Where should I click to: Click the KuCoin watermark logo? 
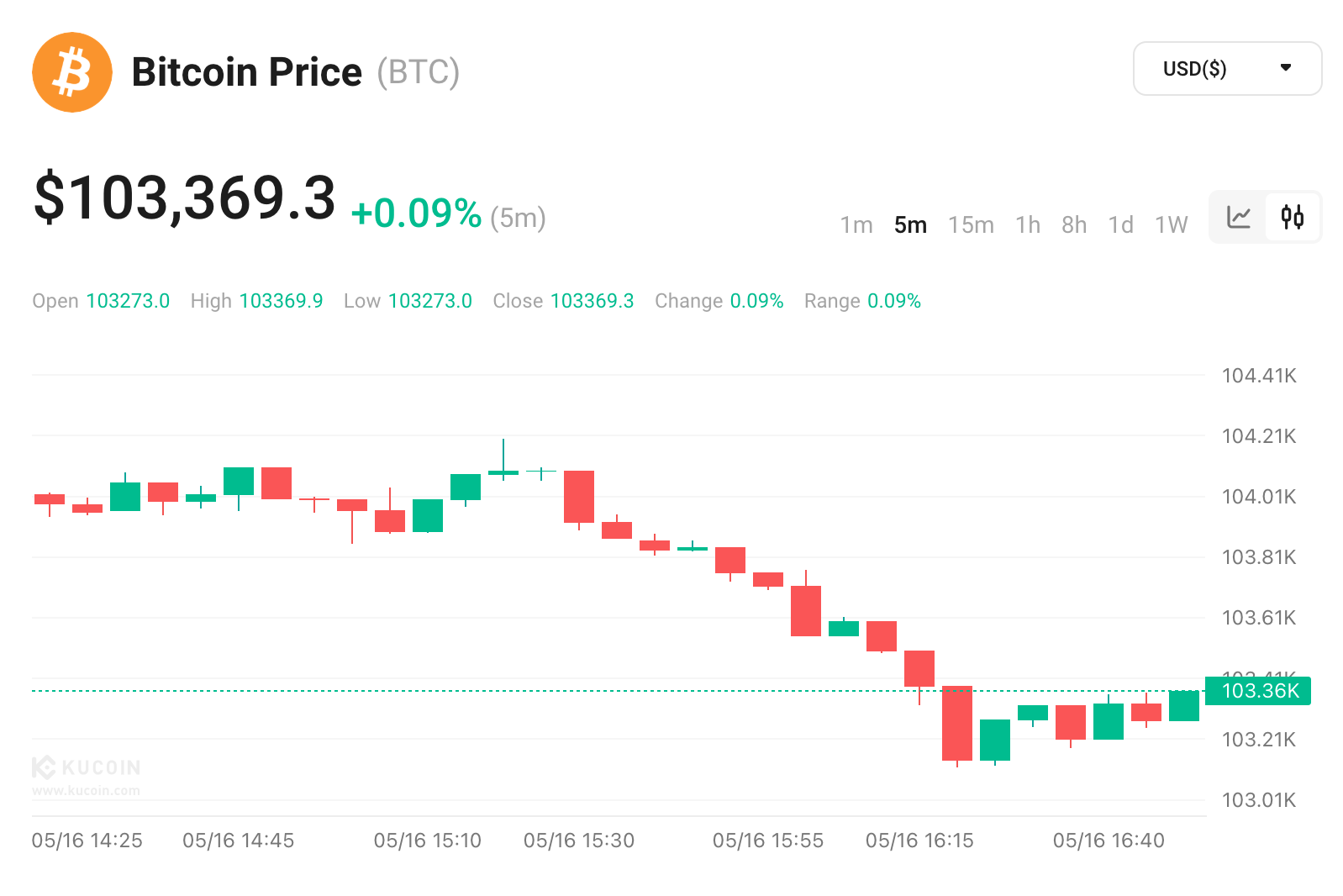[87, 767]
